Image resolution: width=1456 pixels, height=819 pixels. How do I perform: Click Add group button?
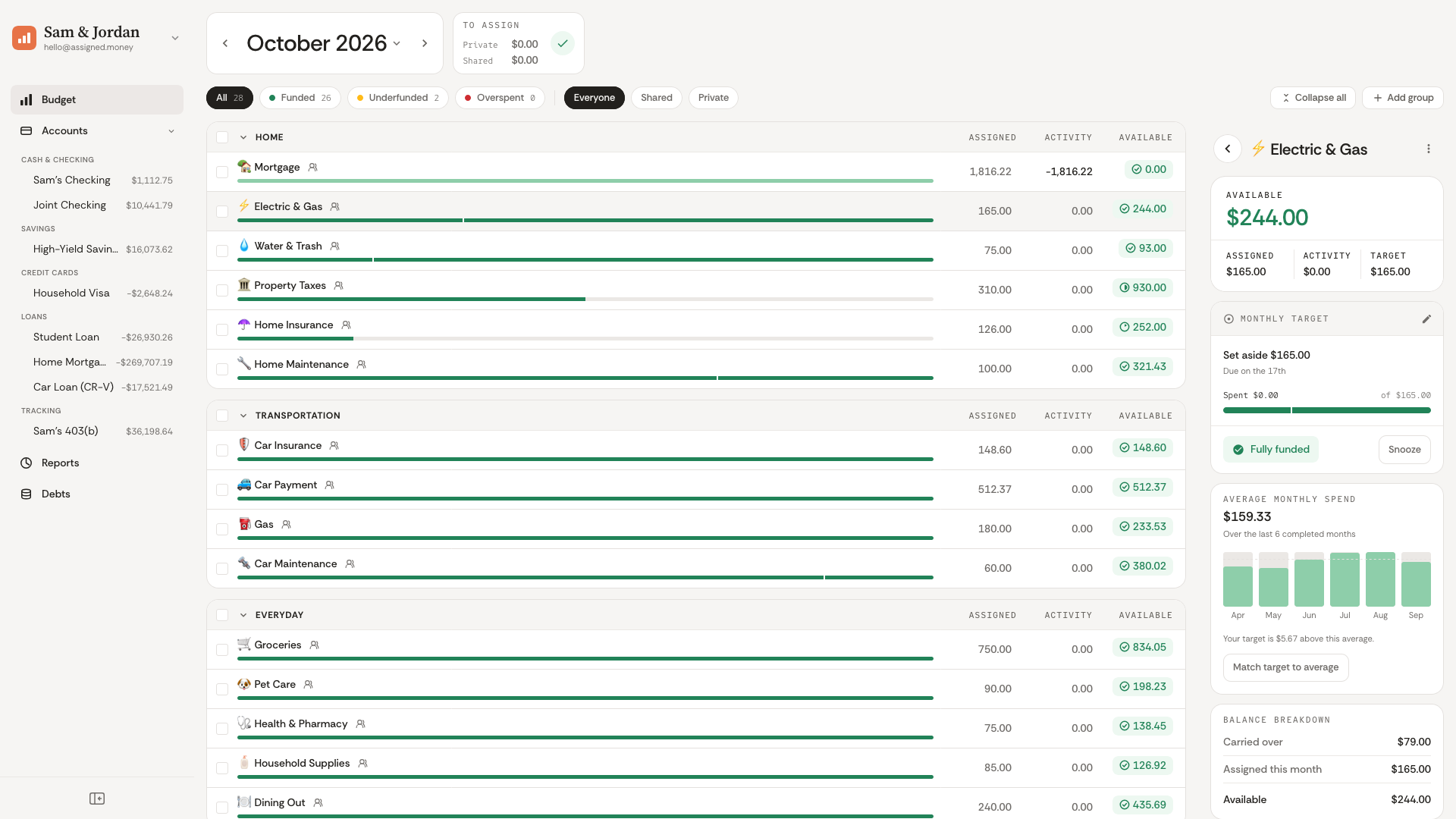pyautogui.click(x=1403, y=98)
